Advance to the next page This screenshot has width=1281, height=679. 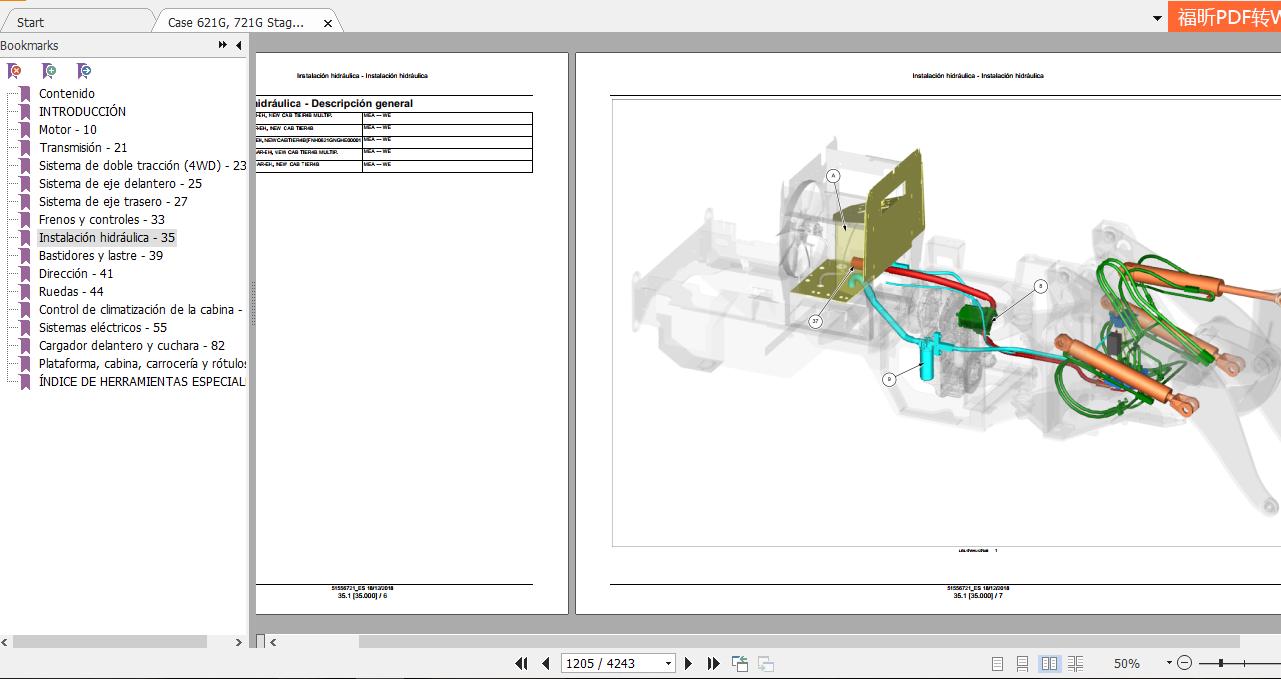(x=688, y=663)
